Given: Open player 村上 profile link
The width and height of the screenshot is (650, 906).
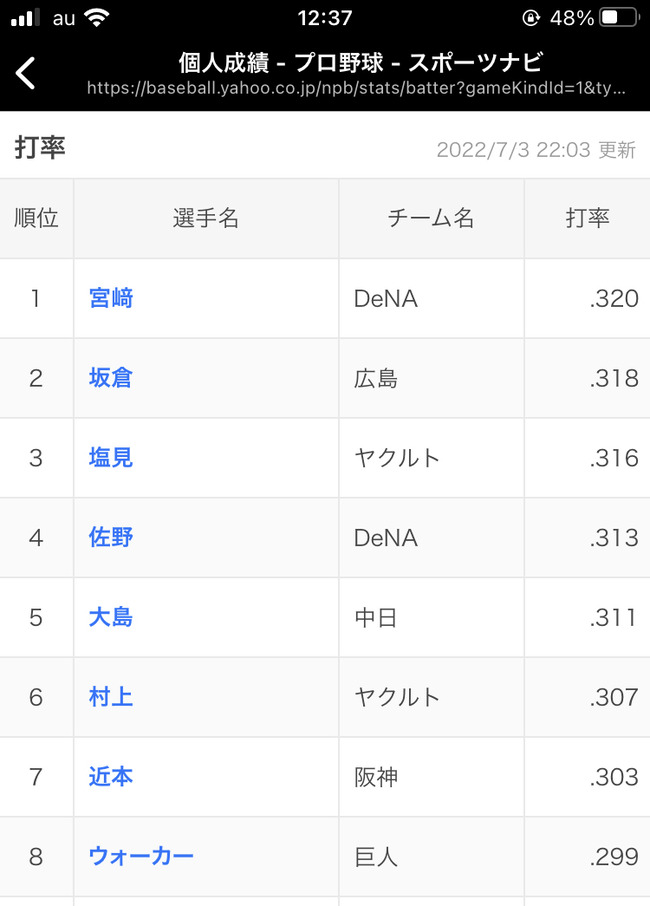Looking at the screenshot, I should pos(111,697).
